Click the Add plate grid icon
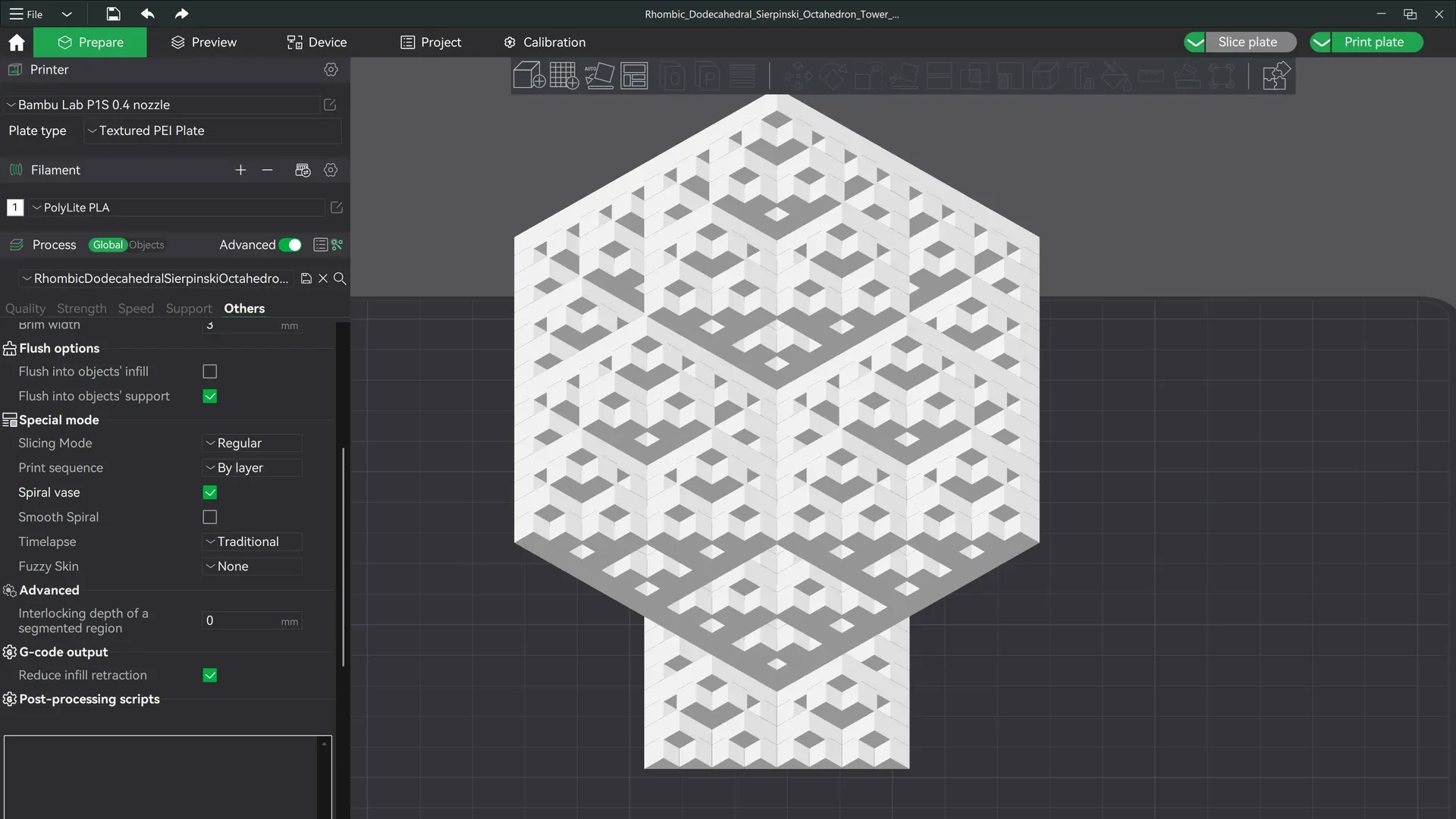Screen dimensions: 1456x819 [x=564, y=76]
